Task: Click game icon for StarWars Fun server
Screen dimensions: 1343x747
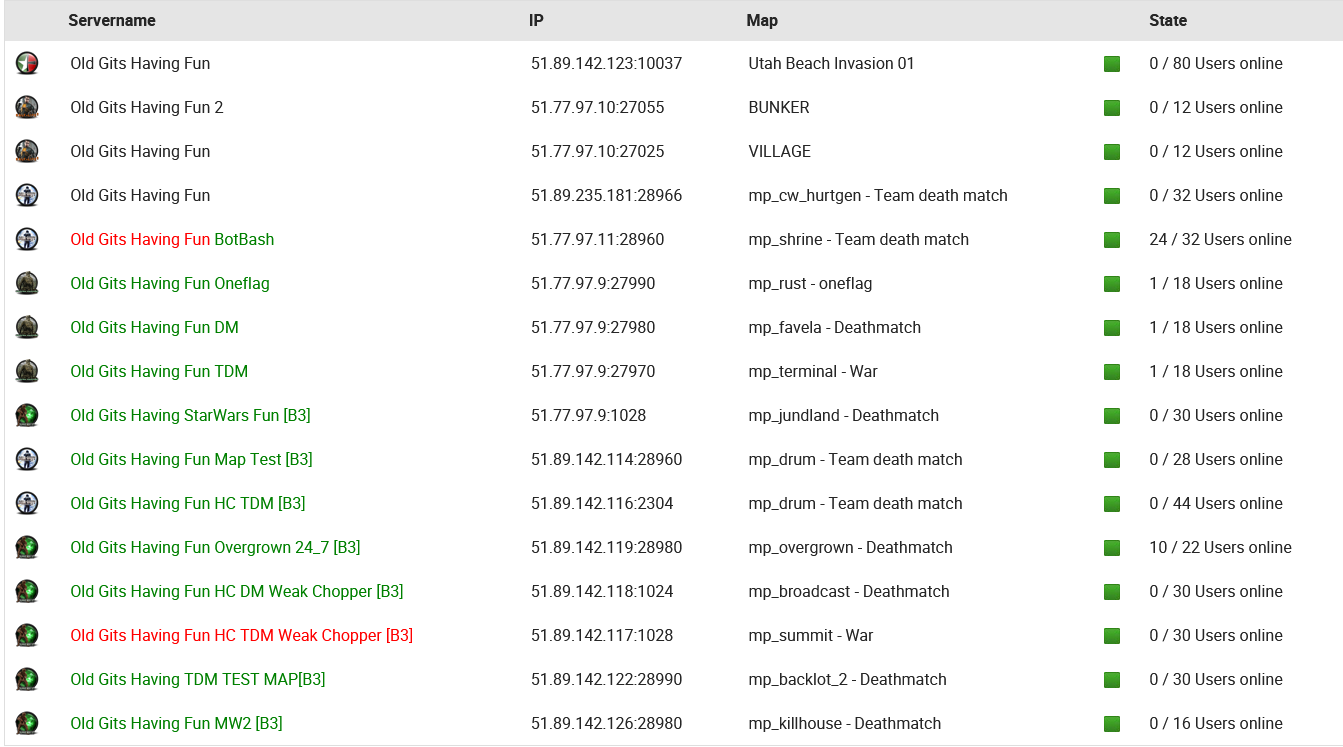Action: tap(27, 416)
